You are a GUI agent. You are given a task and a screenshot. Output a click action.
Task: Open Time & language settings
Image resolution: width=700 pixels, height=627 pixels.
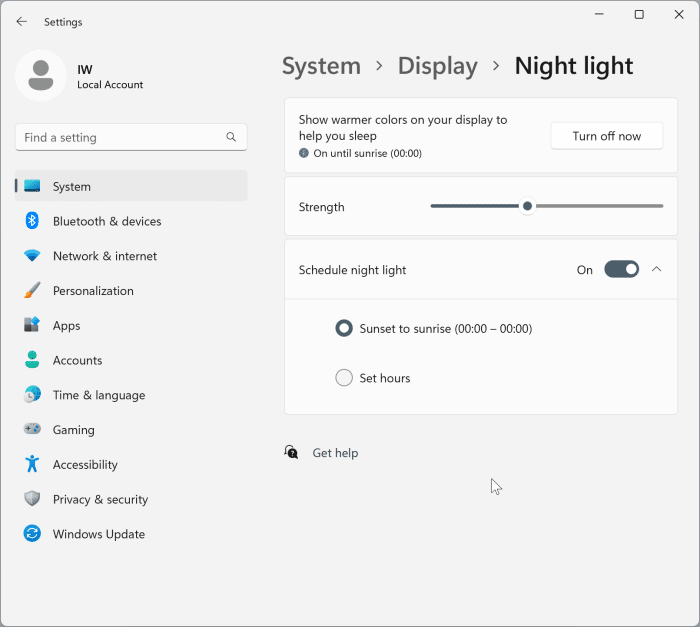(99, 395)
